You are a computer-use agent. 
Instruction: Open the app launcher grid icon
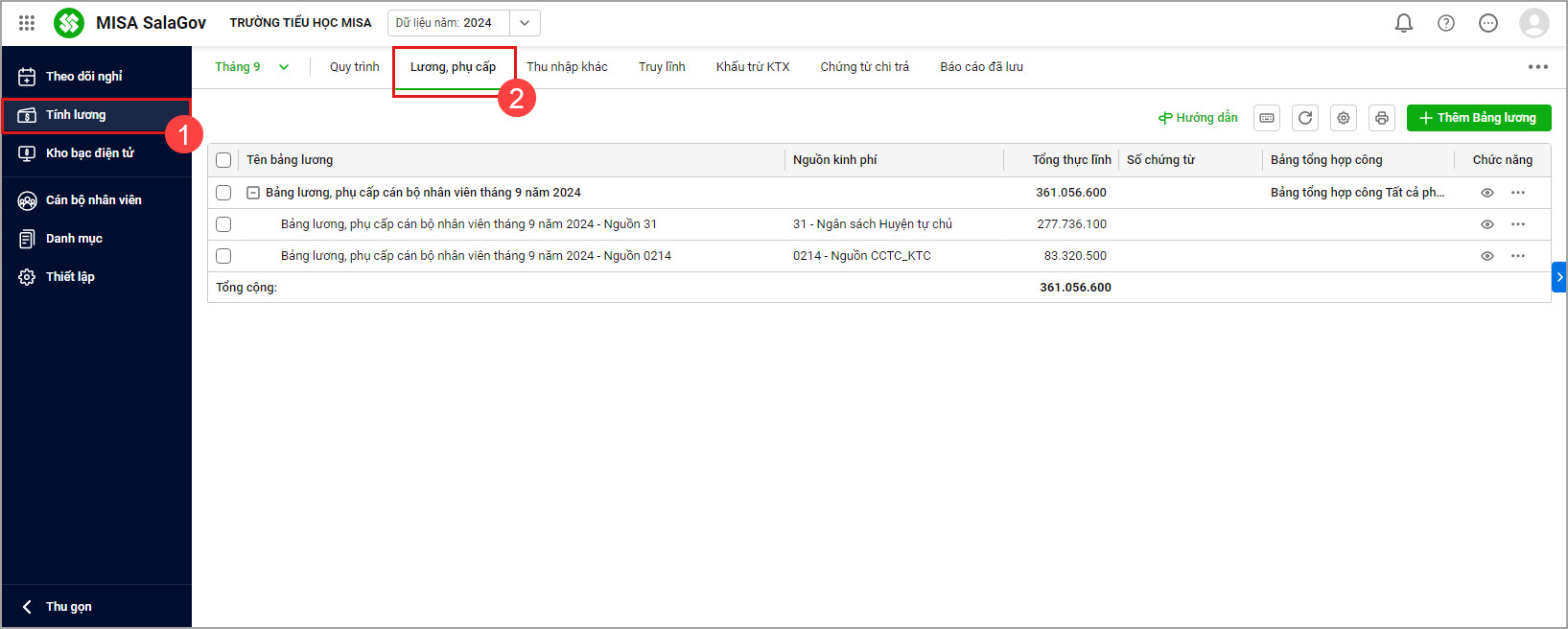27,23
